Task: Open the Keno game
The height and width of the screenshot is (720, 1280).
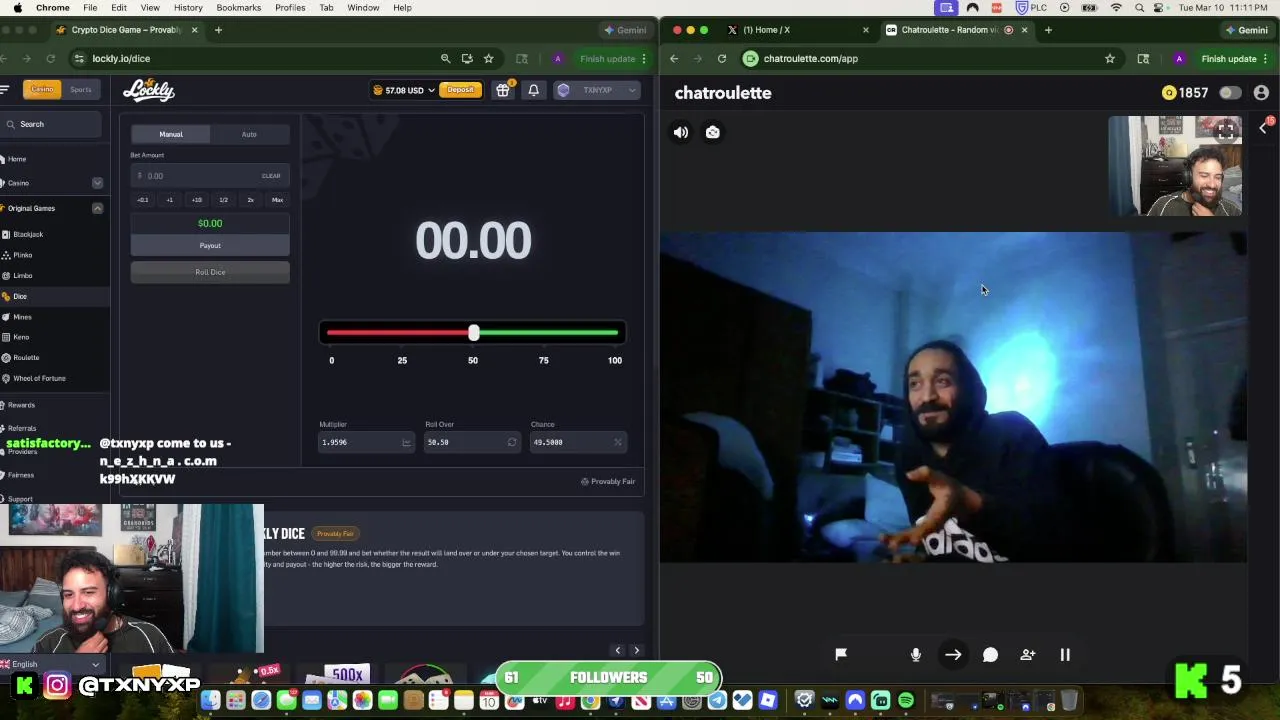Action: 21,337
